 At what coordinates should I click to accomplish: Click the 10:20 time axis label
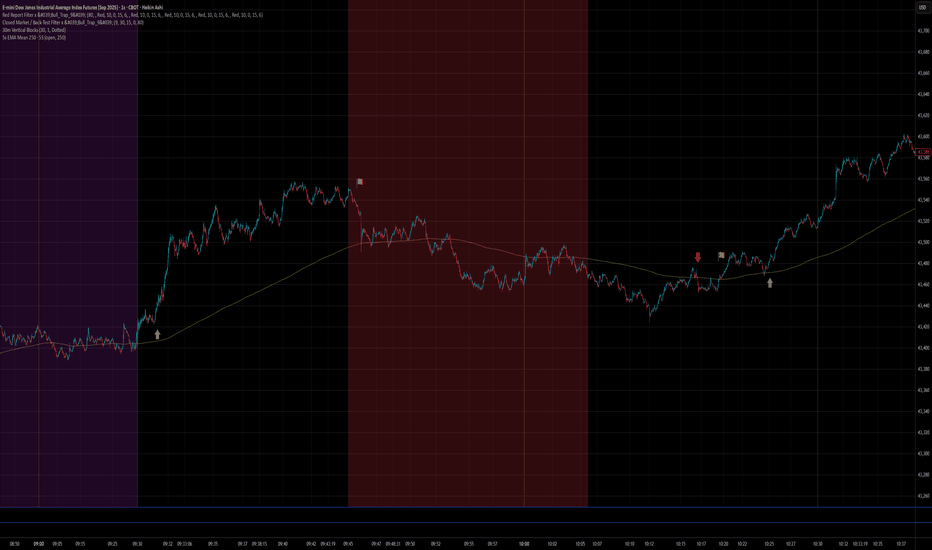pyautogui.click(x=723, y=544)
